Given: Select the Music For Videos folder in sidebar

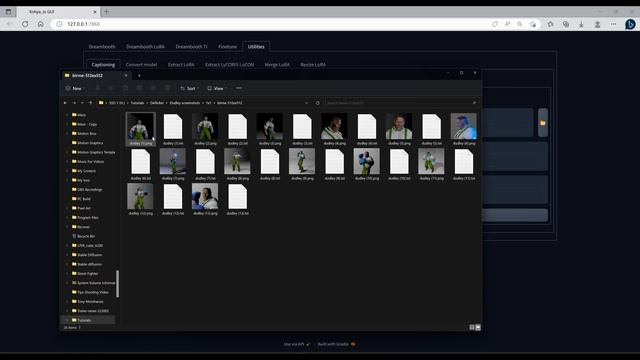Looking at the screenshot, I should (88, 162).
